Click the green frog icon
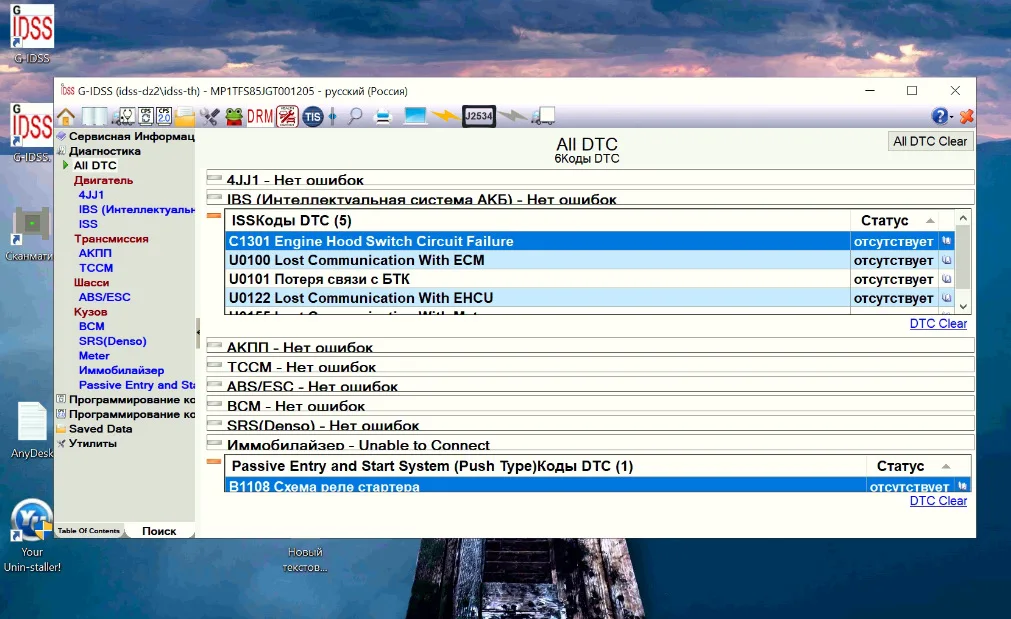The height and width of the screenshot is (619, 1011). tap(233, 117)
